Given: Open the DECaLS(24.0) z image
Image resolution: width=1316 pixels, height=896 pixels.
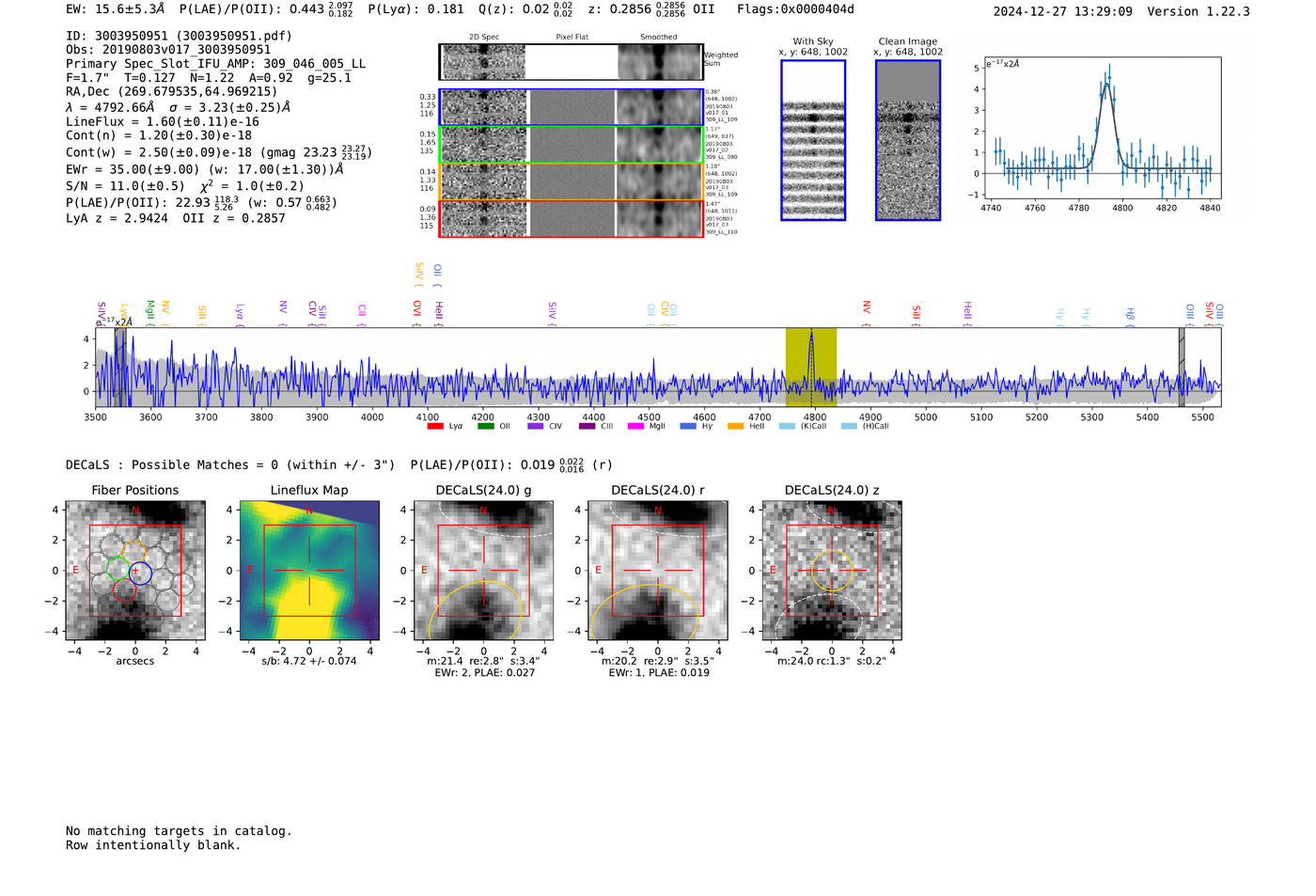Looking at the screenshot, I should click(x=832, y=571).
